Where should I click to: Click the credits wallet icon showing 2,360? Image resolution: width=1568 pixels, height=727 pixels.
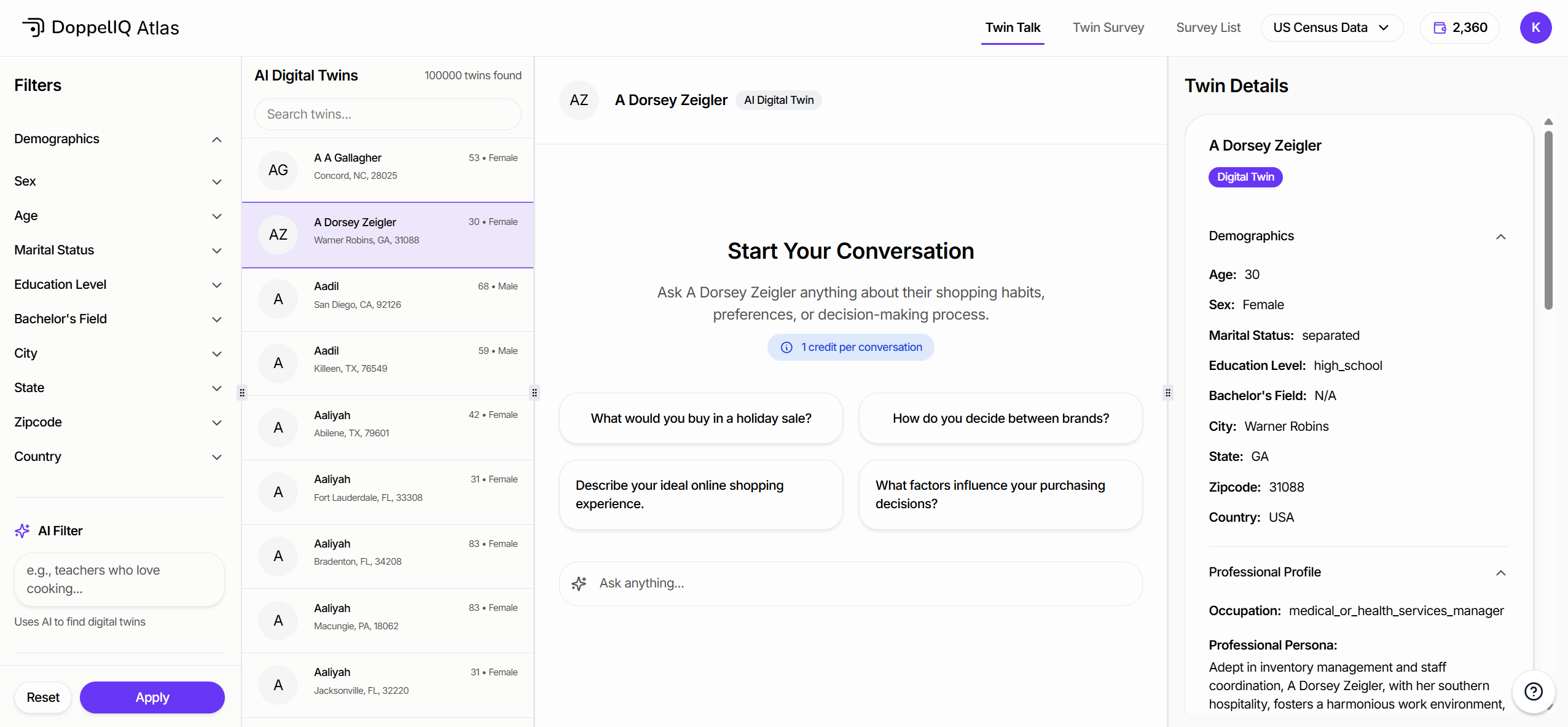tap(1440, 28)
